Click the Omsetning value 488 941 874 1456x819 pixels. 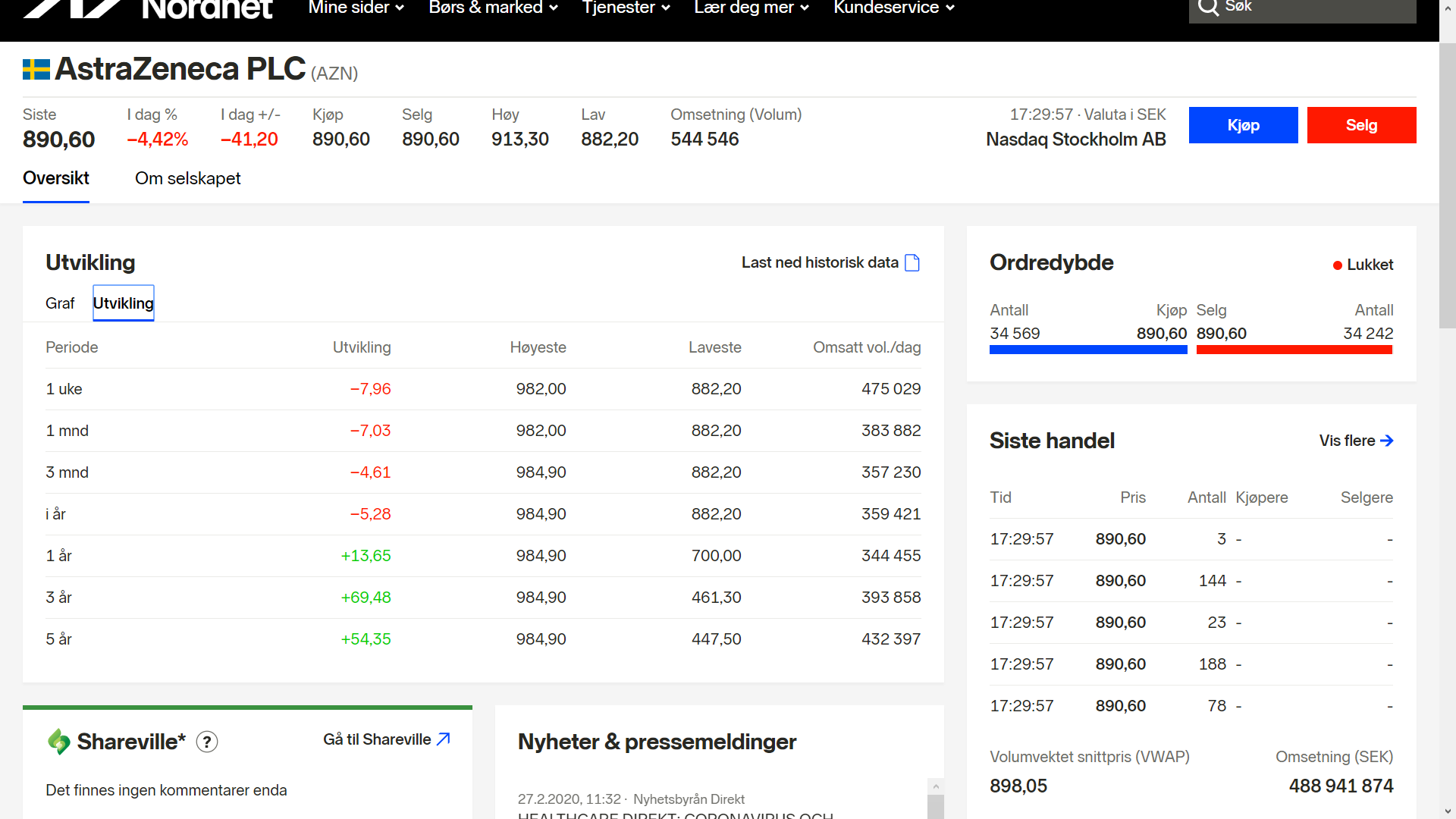[x=1341, y=786]
